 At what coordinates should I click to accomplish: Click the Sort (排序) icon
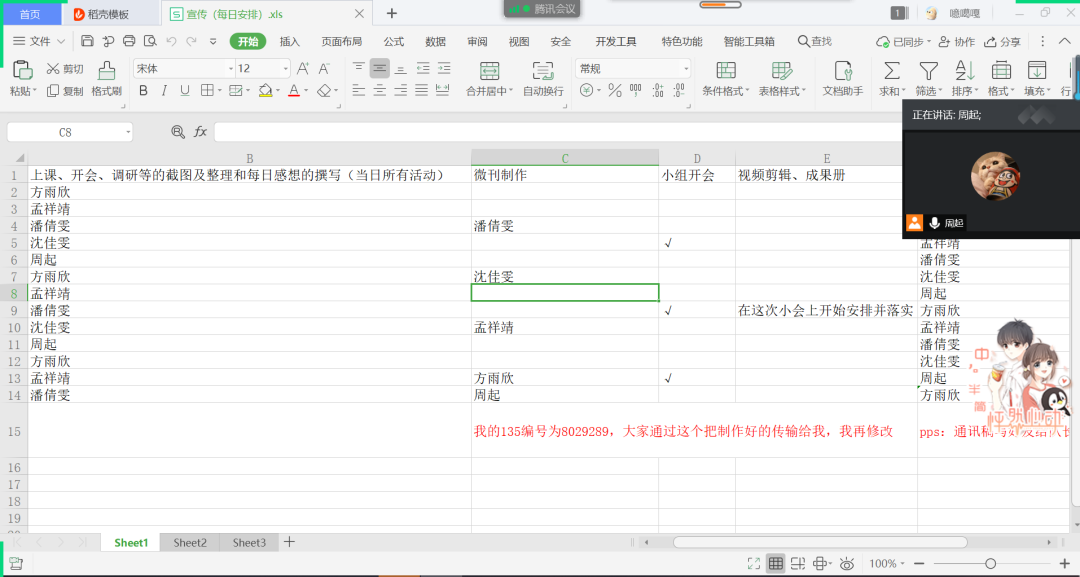tap(964, 70)
